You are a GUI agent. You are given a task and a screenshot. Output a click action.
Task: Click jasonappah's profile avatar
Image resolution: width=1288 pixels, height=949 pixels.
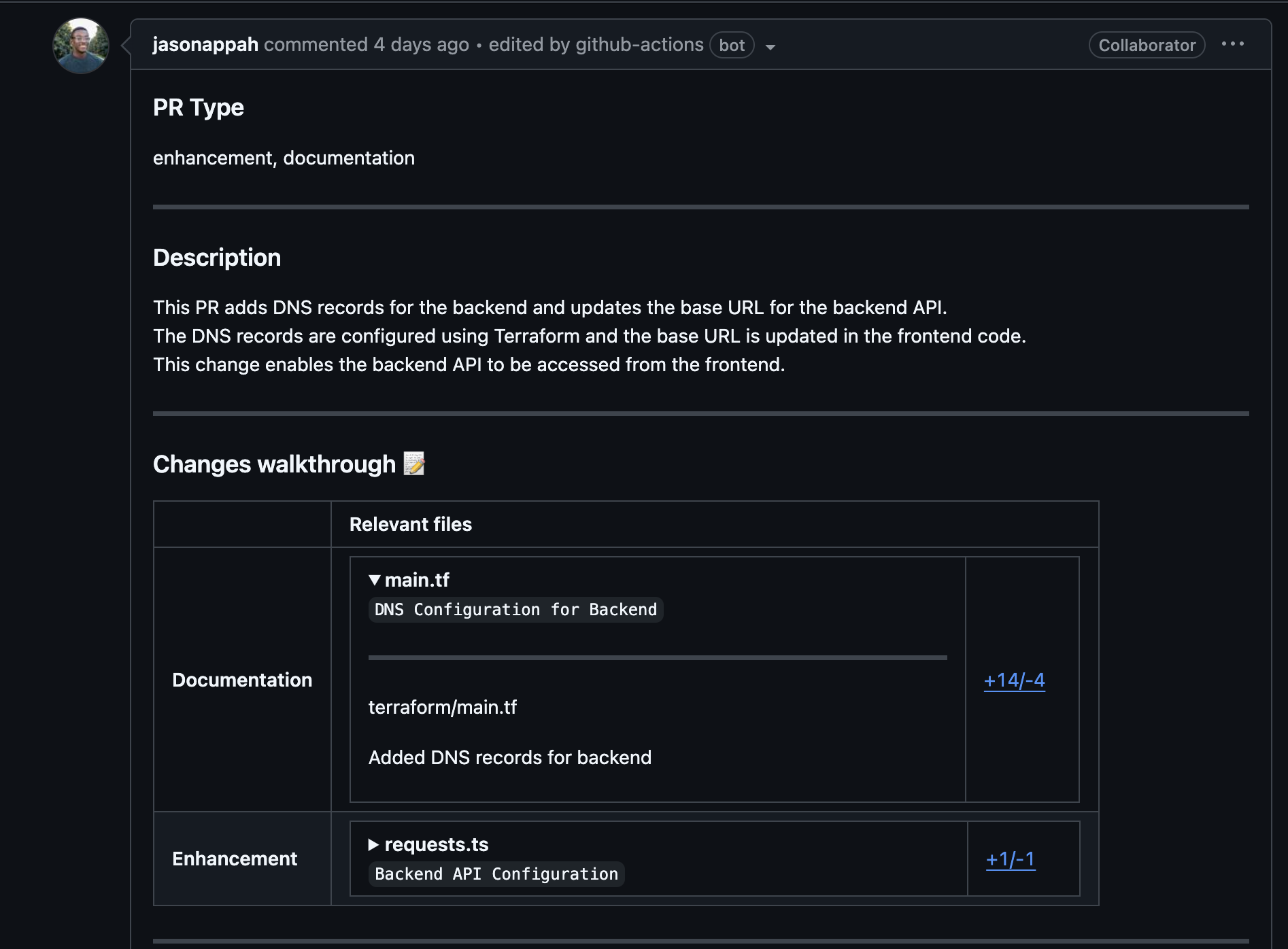pyautogui.click(x=81, y=46)
